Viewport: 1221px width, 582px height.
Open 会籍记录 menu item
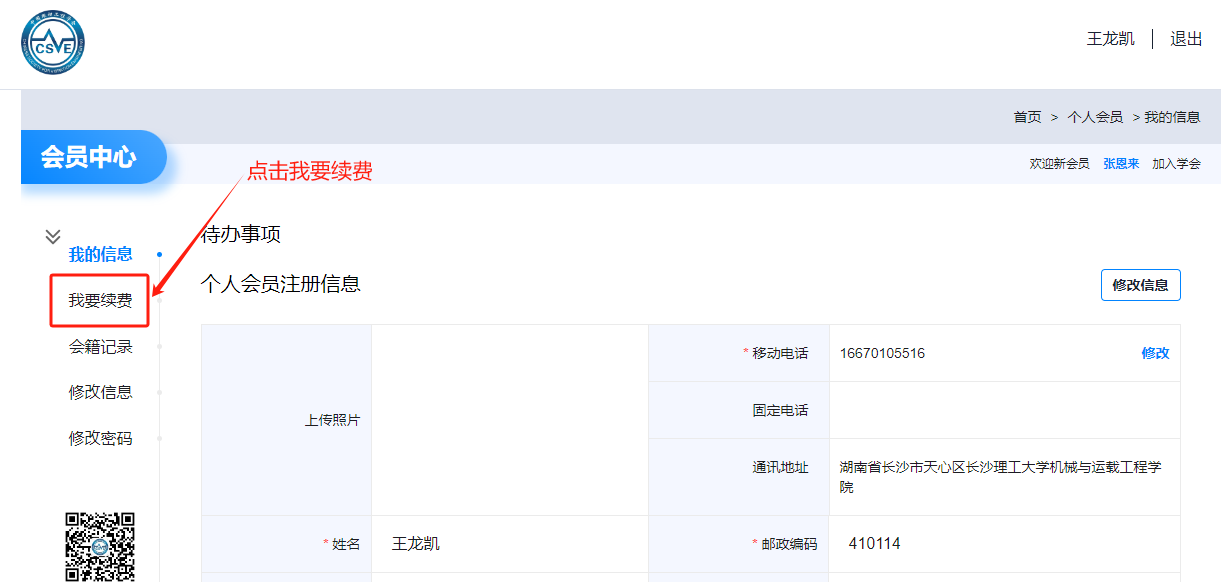pyautogui.click(x=100, y=347)
